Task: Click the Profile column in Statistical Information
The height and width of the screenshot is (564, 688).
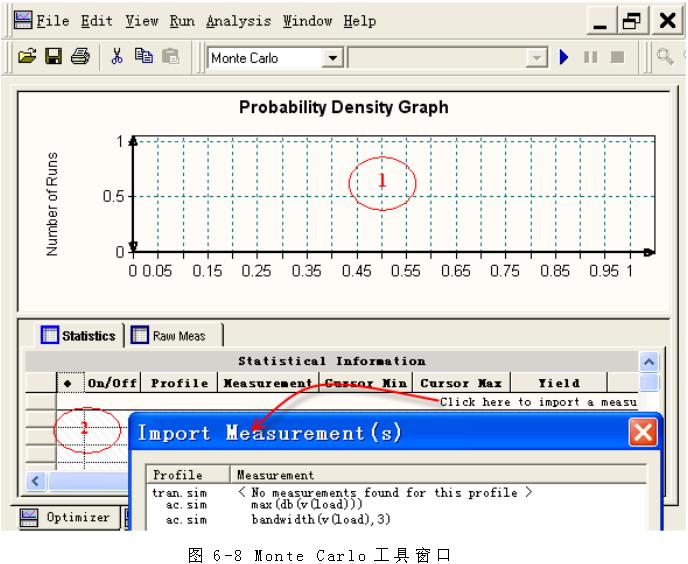Action: [x=179, y=383]
